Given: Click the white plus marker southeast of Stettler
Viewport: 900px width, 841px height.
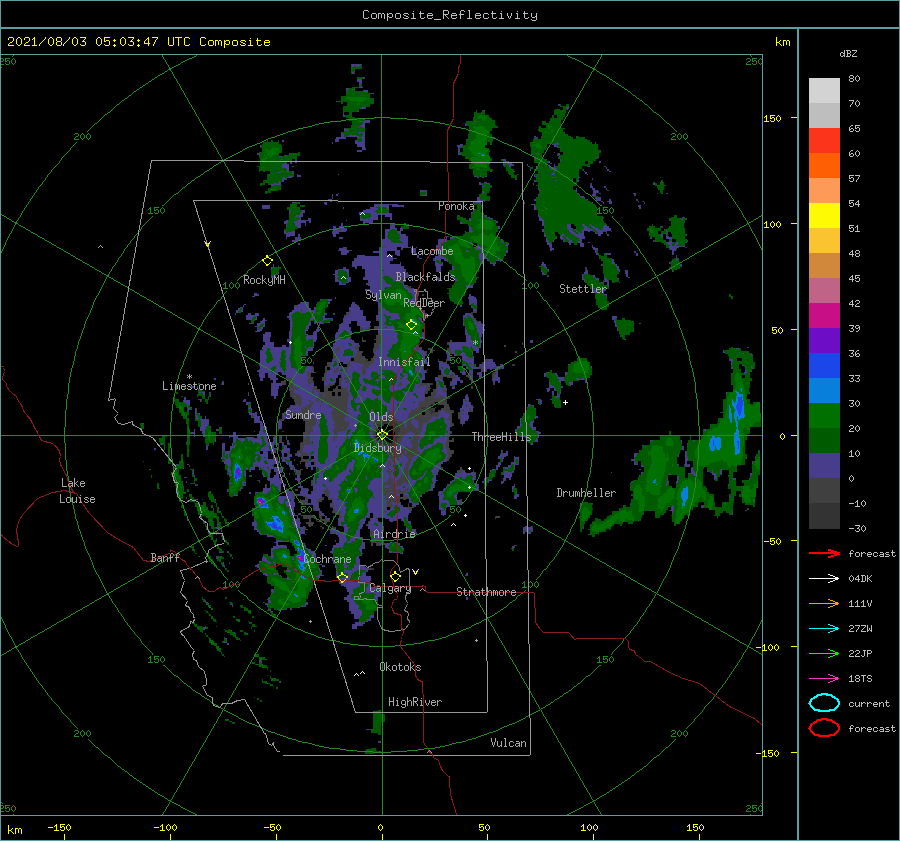Looking at the screenshot, I should tap(565, 402).
